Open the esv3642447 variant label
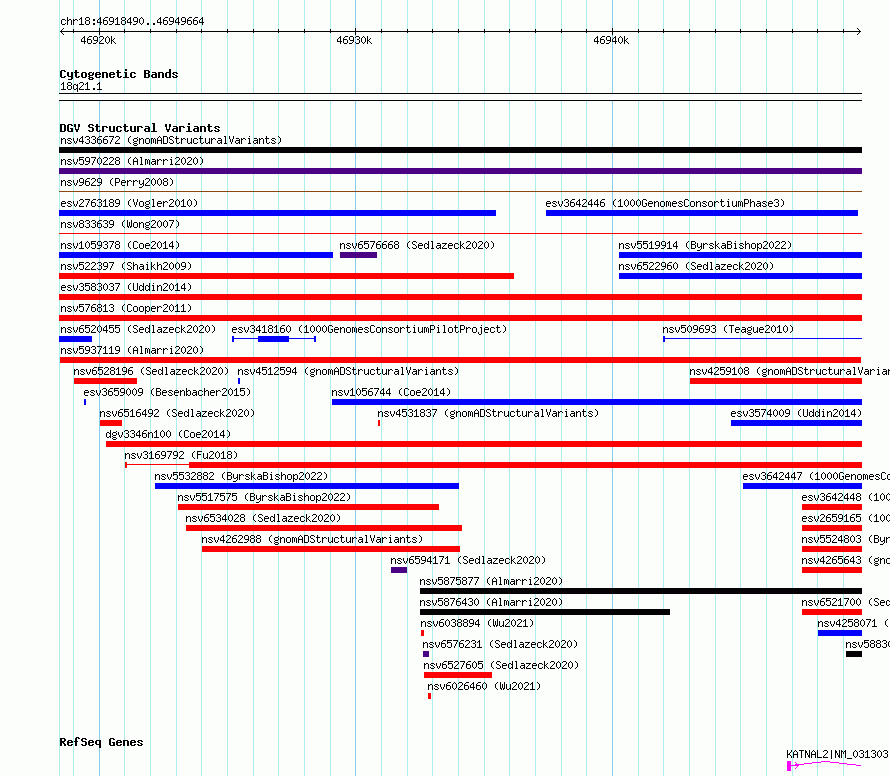 (x=816, y=476)
